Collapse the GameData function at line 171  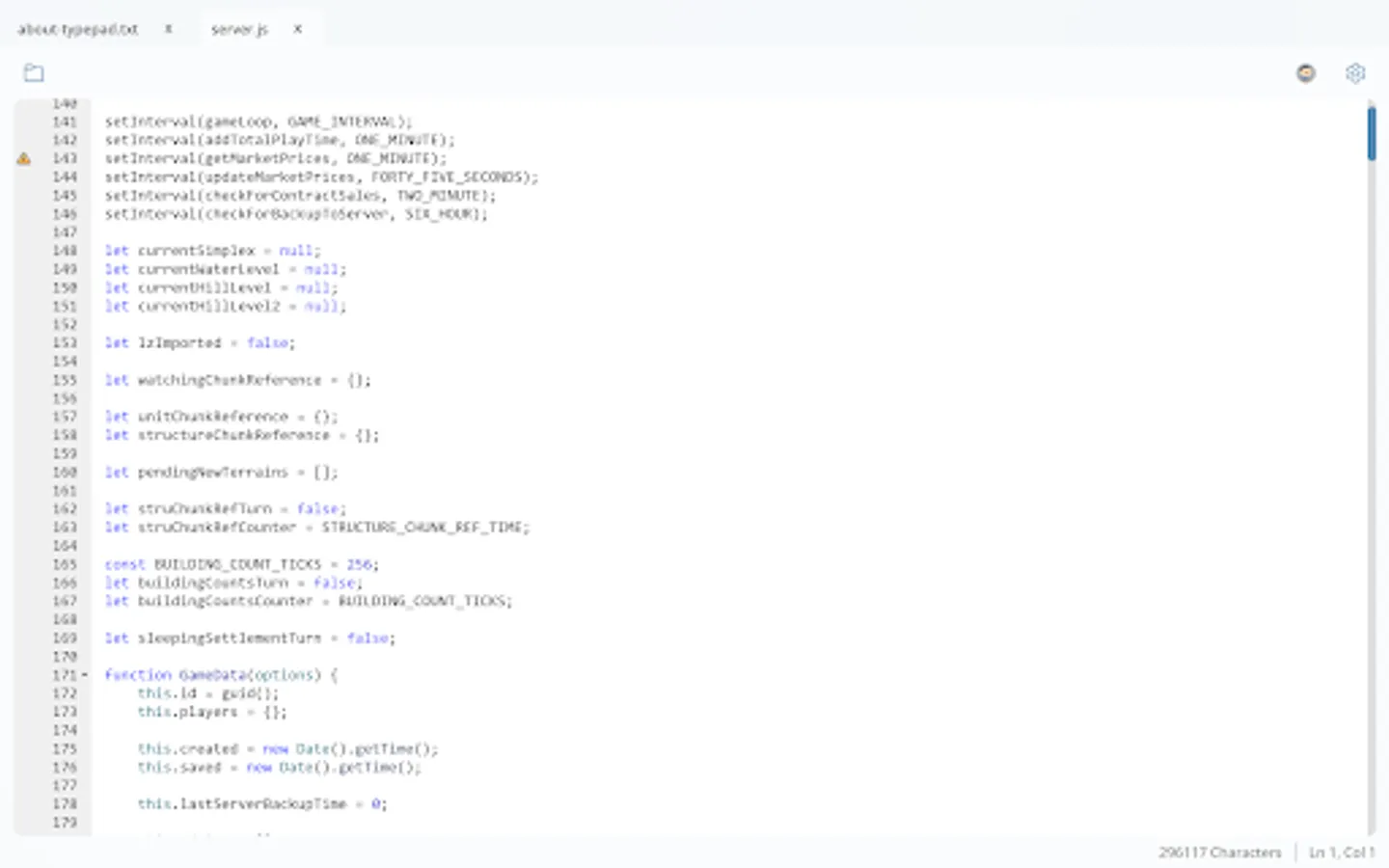point(85,674)
